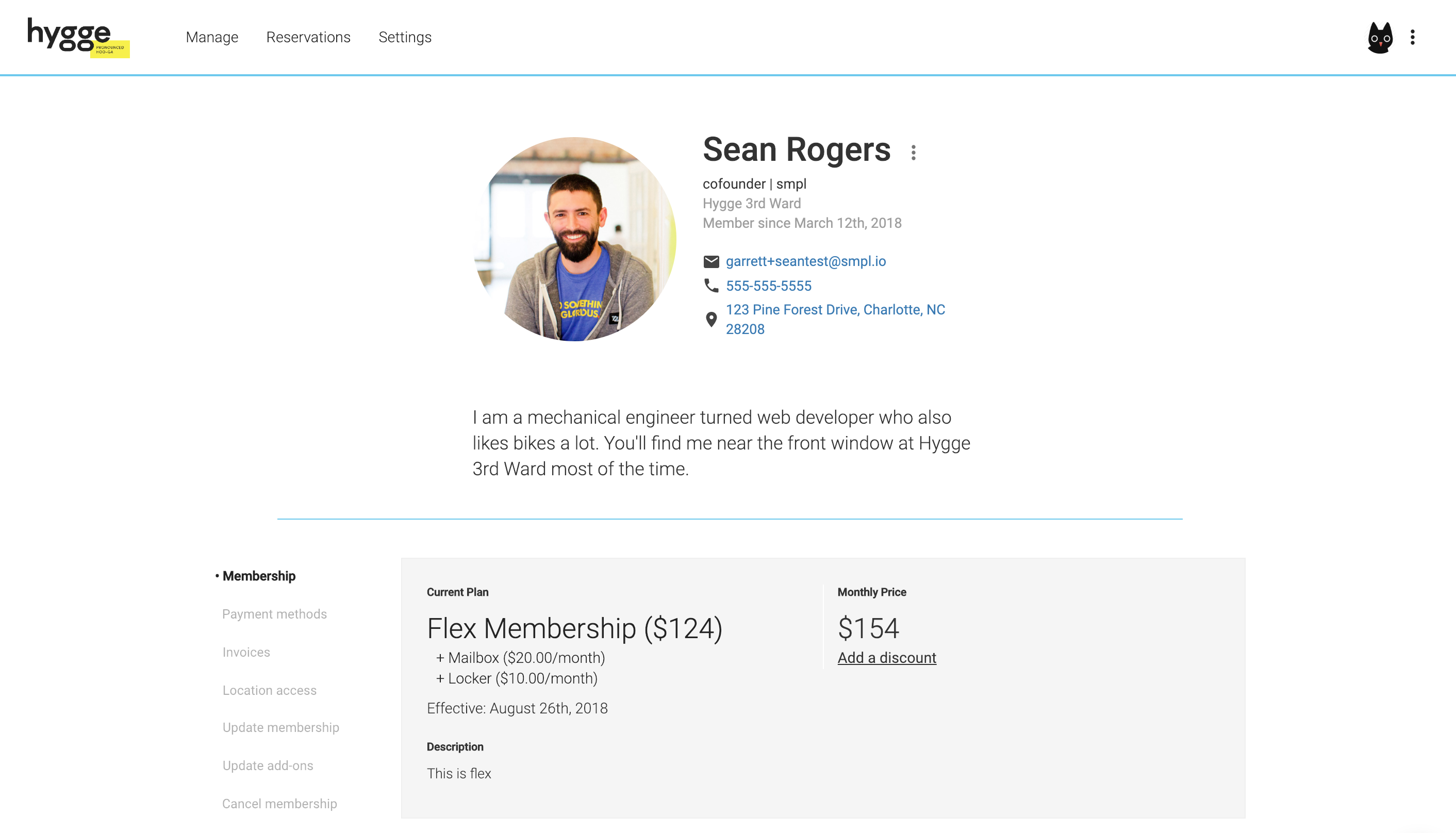The width and height of the screenshot is (1456, 833).
Task: Switch to the Invoices section
Action: pyautogui.click(x=246, y=652)
